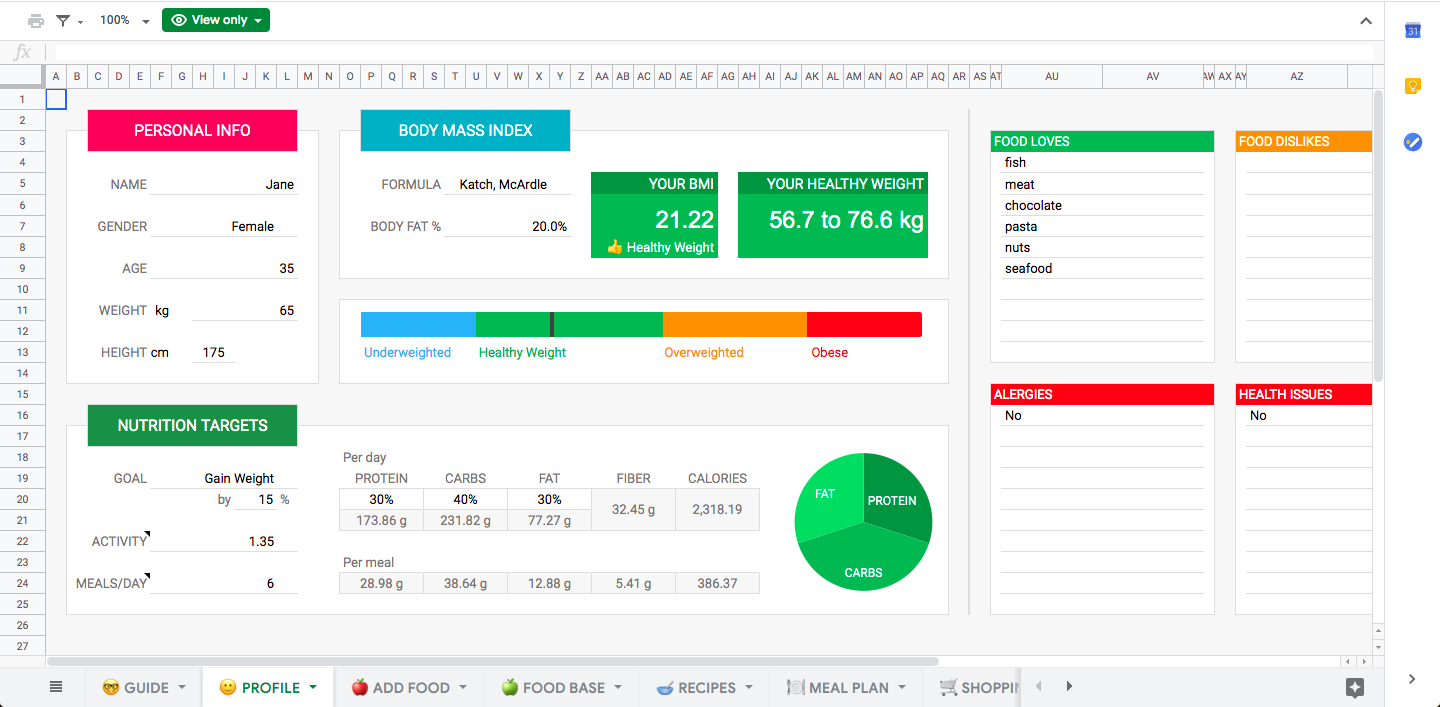Screen dimensions: 1440x707
Task: Open Google Tasks side panel icon
Action: tap(1413, 142)
